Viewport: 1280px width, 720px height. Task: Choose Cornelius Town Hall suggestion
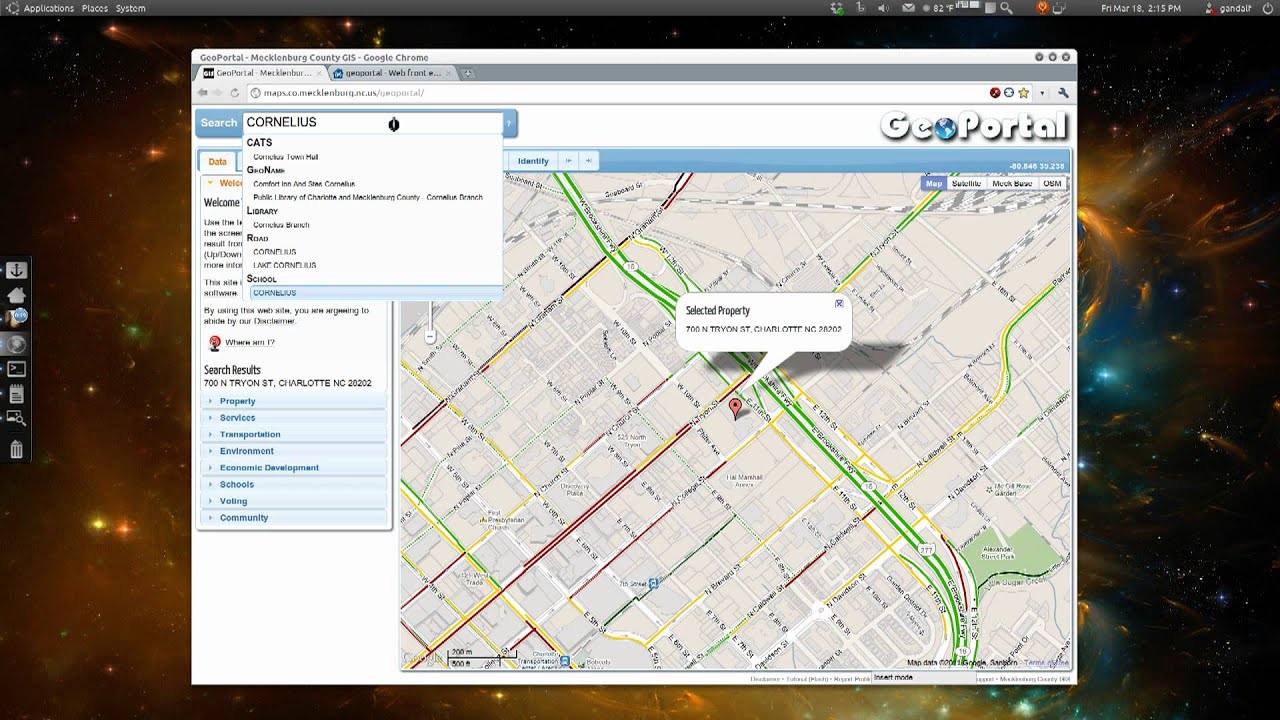click(285, 157)
